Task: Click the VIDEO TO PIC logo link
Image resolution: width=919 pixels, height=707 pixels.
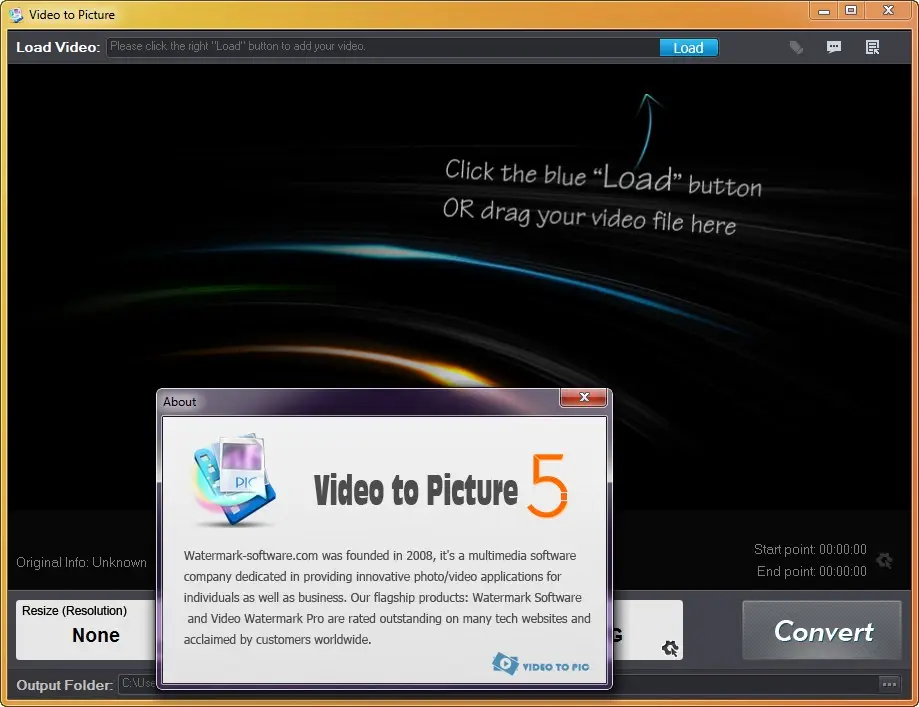Action: pyautogui.click(x=540, y=664)
